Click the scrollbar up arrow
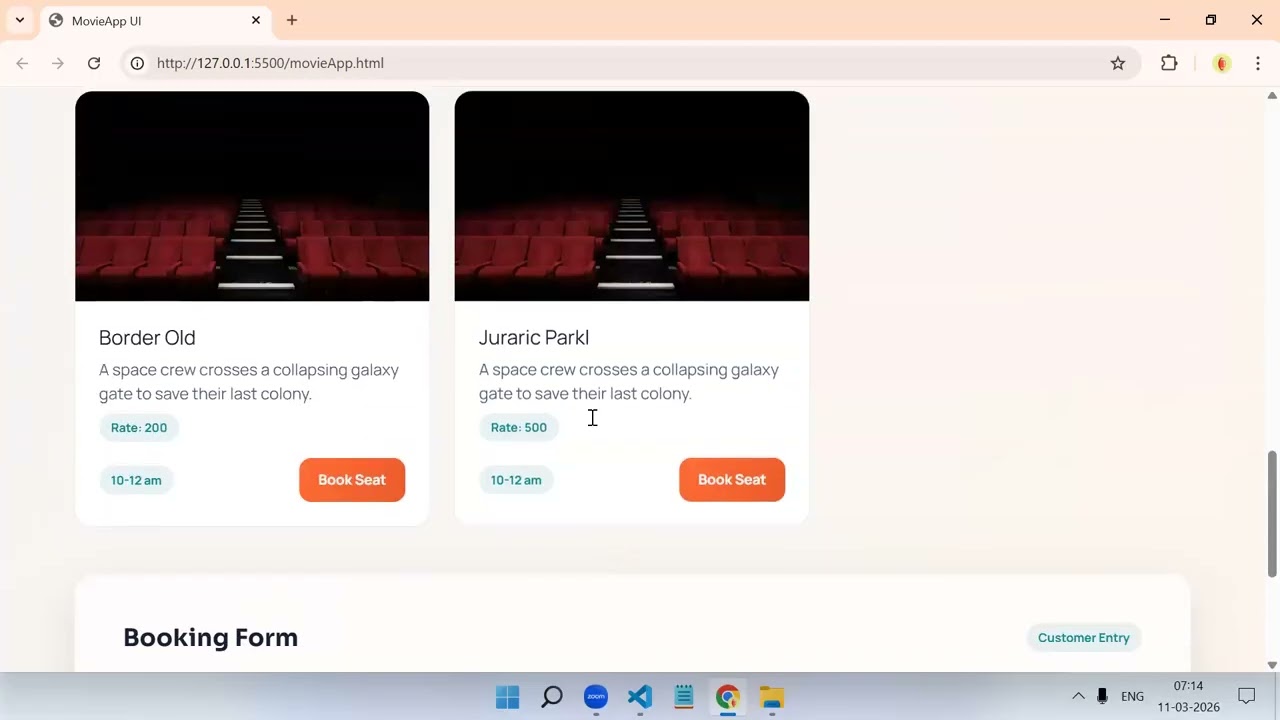The height and width of the screenshot is (720, 1280). (1272, 95)
